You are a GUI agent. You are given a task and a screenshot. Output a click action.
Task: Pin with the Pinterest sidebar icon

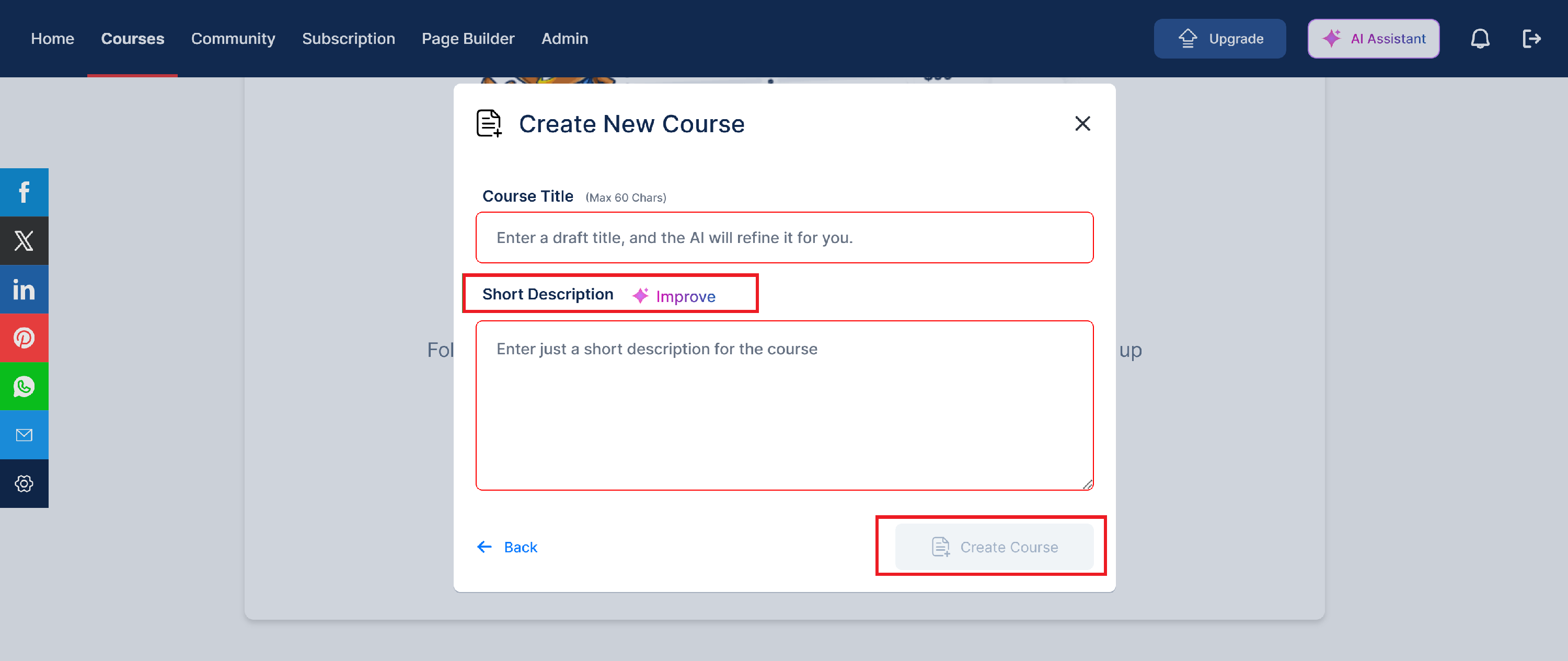(x=24, y=338)
